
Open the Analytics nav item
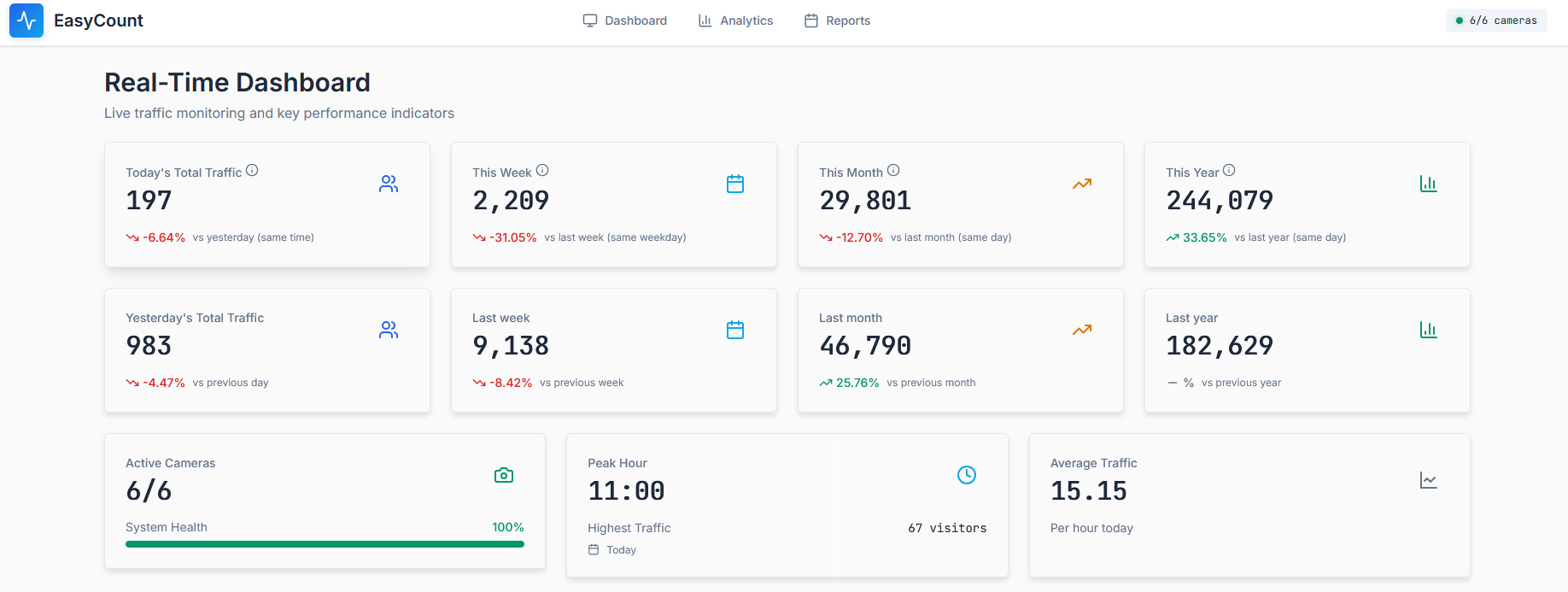pyautogui.click(x=735, y=21)
